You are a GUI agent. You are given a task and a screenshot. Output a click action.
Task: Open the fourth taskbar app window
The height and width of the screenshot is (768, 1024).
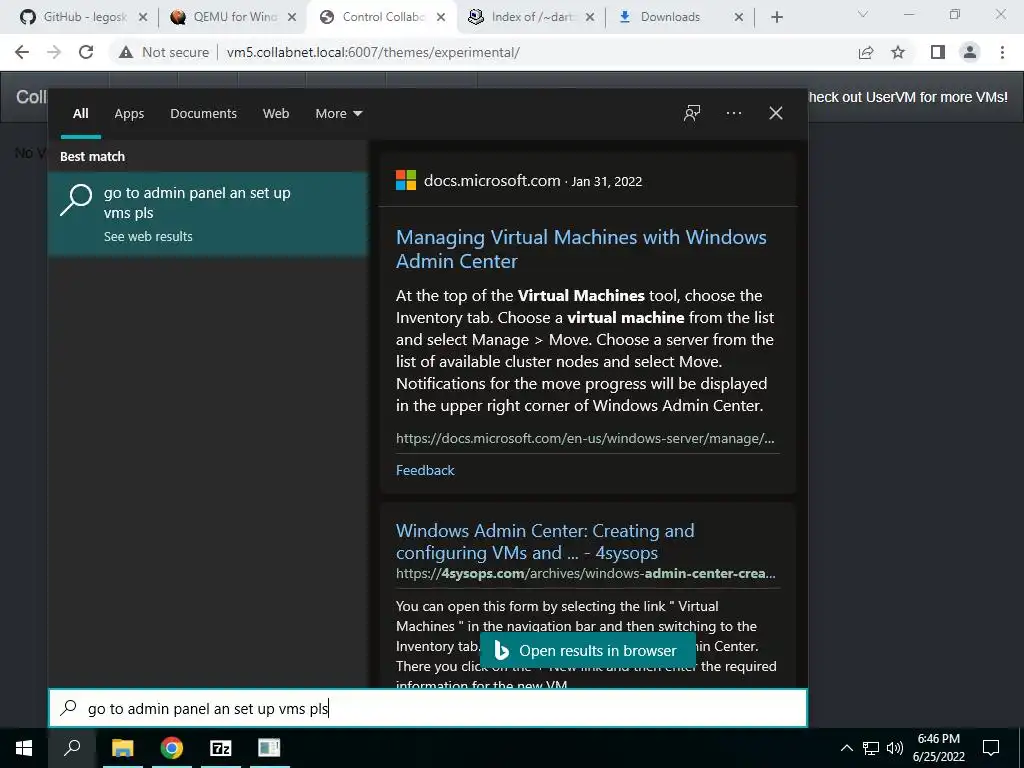(x=269, y=748)
